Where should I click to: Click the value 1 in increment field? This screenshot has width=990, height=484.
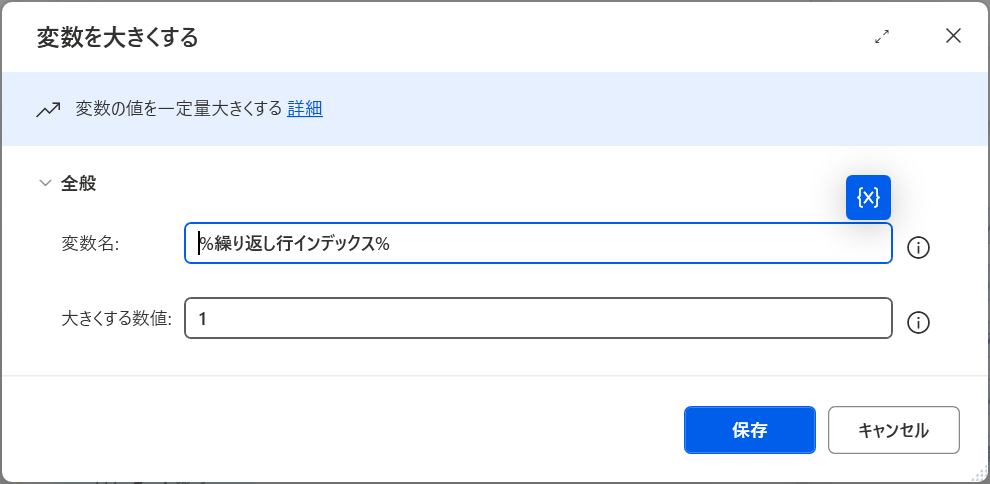coord(203,319)
